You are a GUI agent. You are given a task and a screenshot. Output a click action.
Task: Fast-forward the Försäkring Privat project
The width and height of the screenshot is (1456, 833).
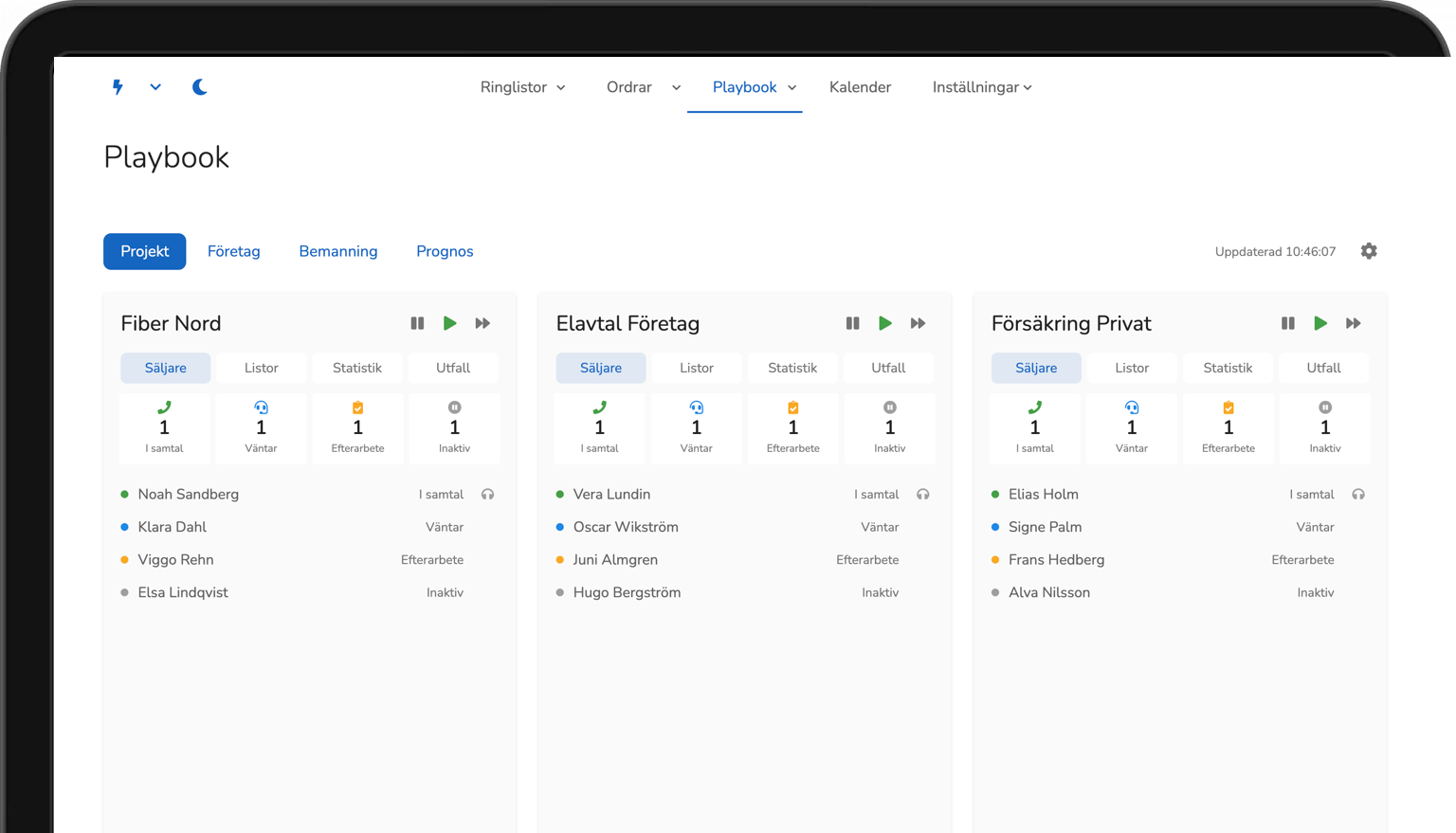coord(1353,323)
